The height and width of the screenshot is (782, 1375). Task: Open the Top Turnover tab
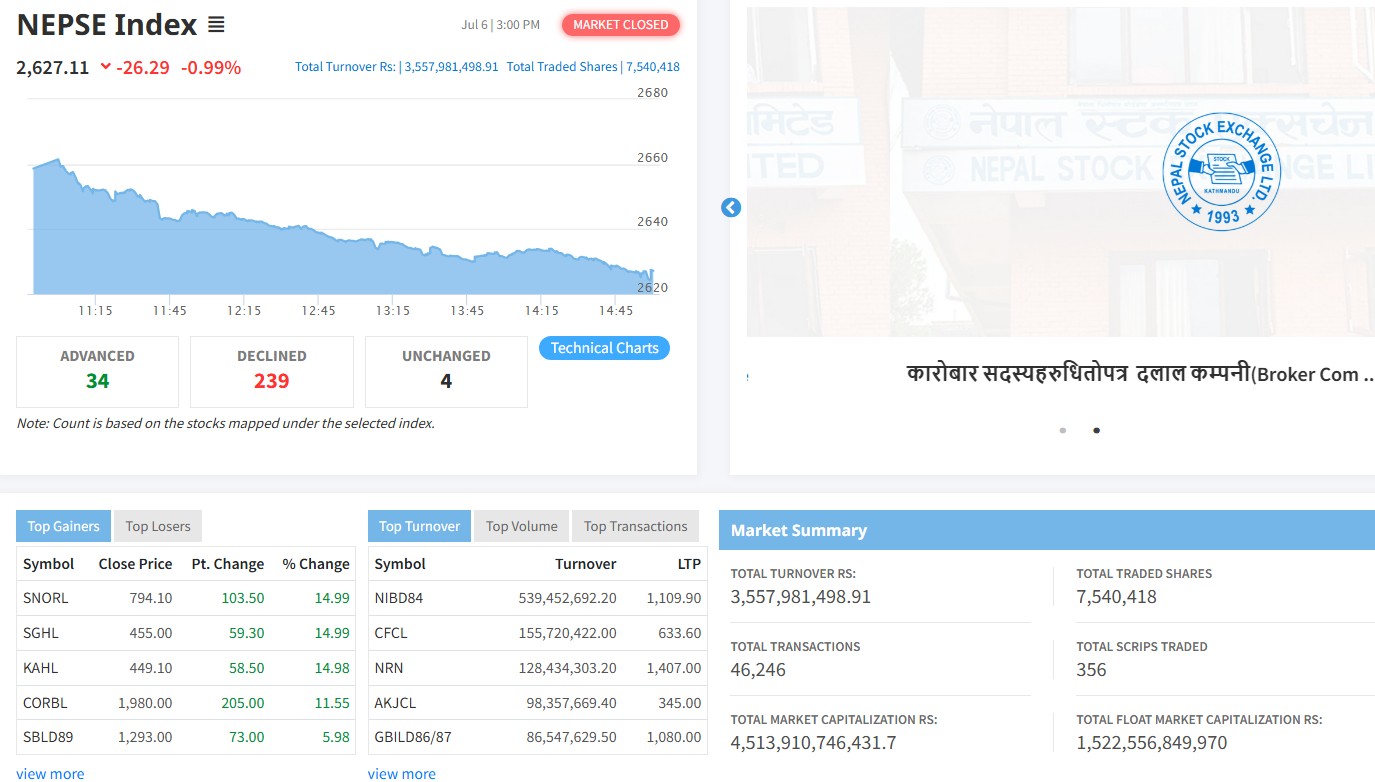419,526
